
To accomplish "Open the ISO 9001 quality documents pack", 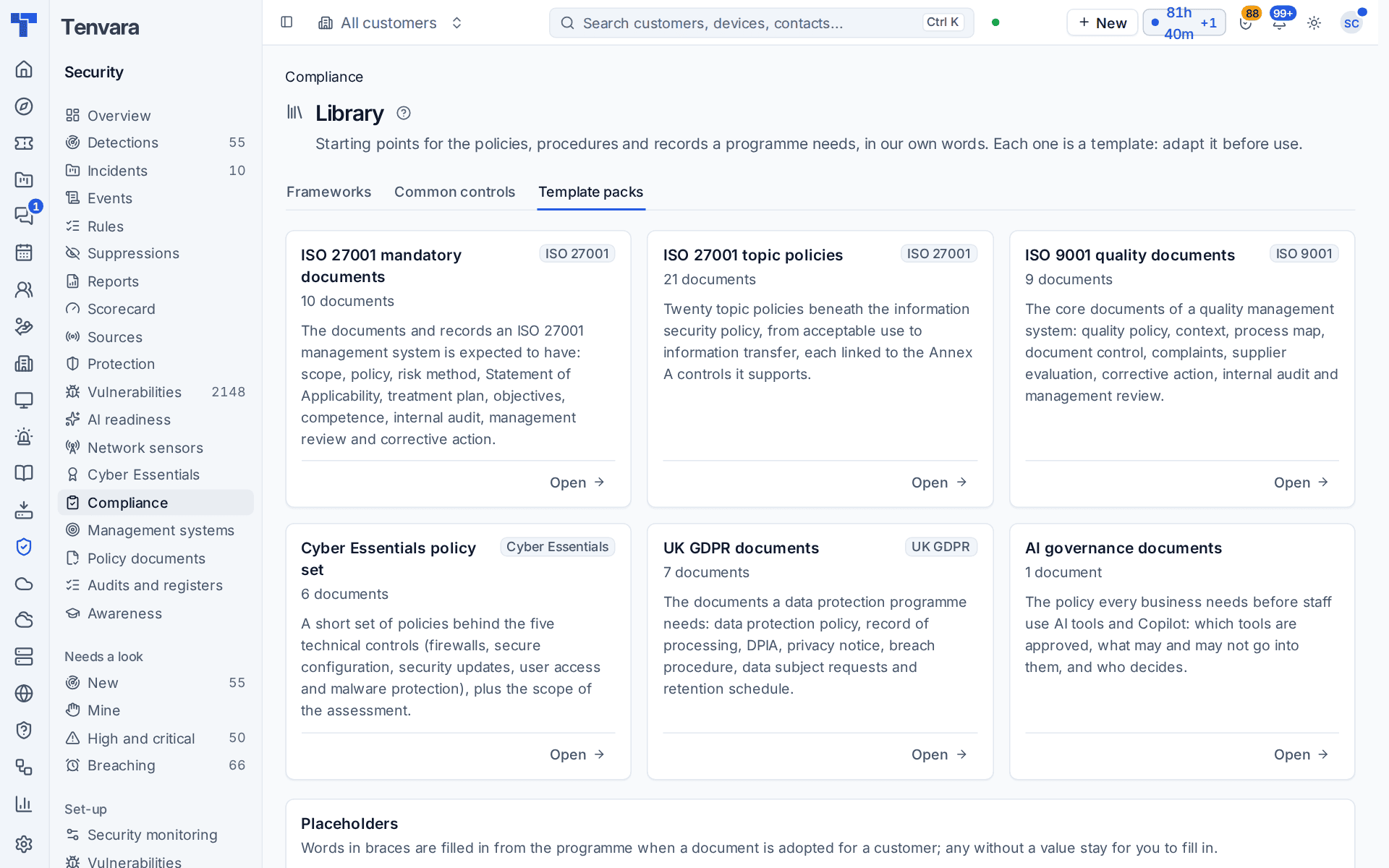I will 1301,482.
